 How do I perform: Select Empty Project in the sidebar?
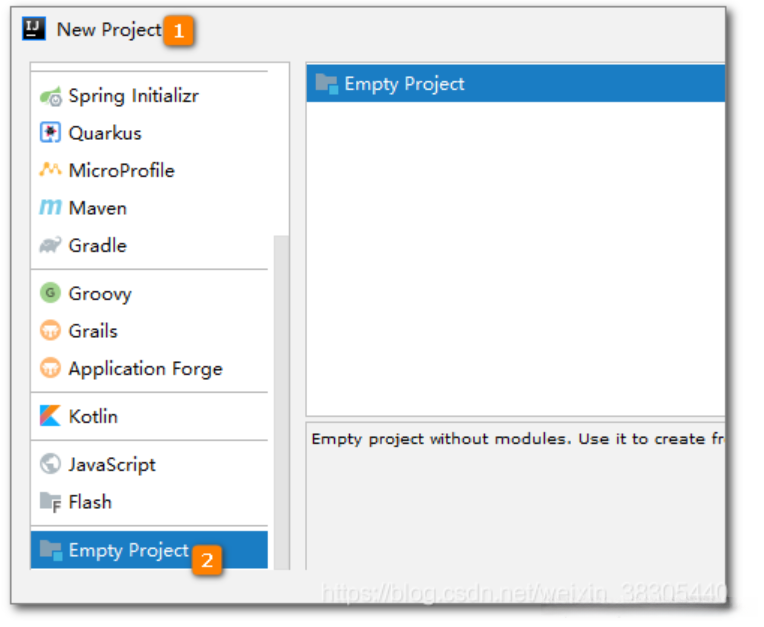(128, 550)
